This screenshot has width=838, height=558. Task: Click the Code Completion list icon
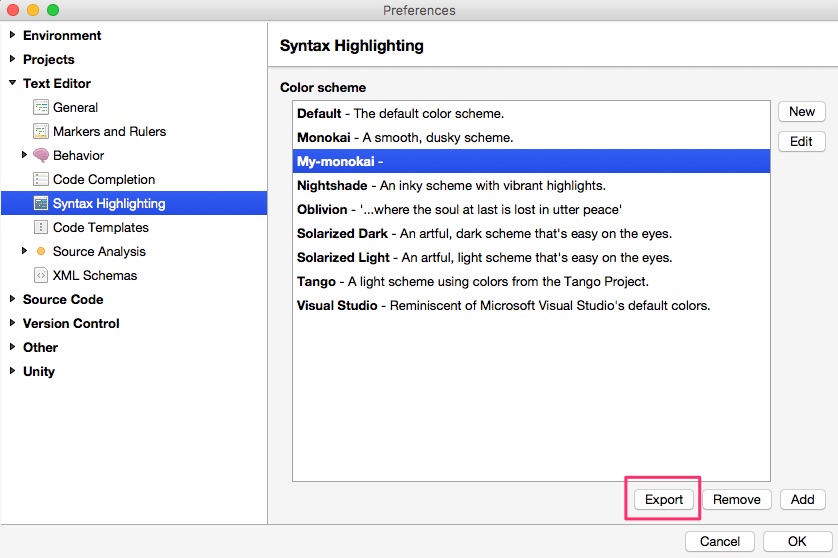(41, 180)
